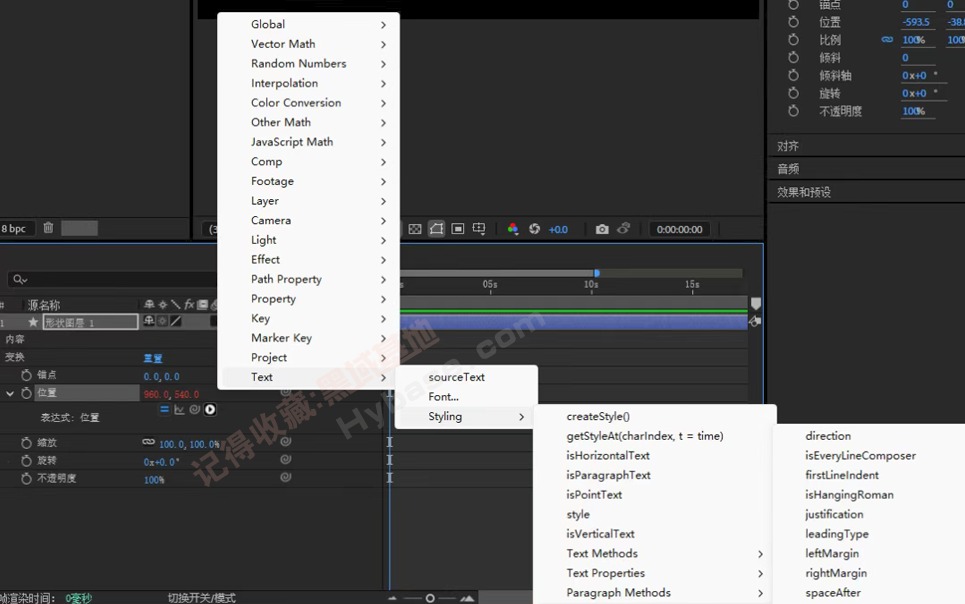Expand the Marker Key submenu arrow
Image resolution: width=965 pixels, height=604 pixels.
click(x=383, y=339)
